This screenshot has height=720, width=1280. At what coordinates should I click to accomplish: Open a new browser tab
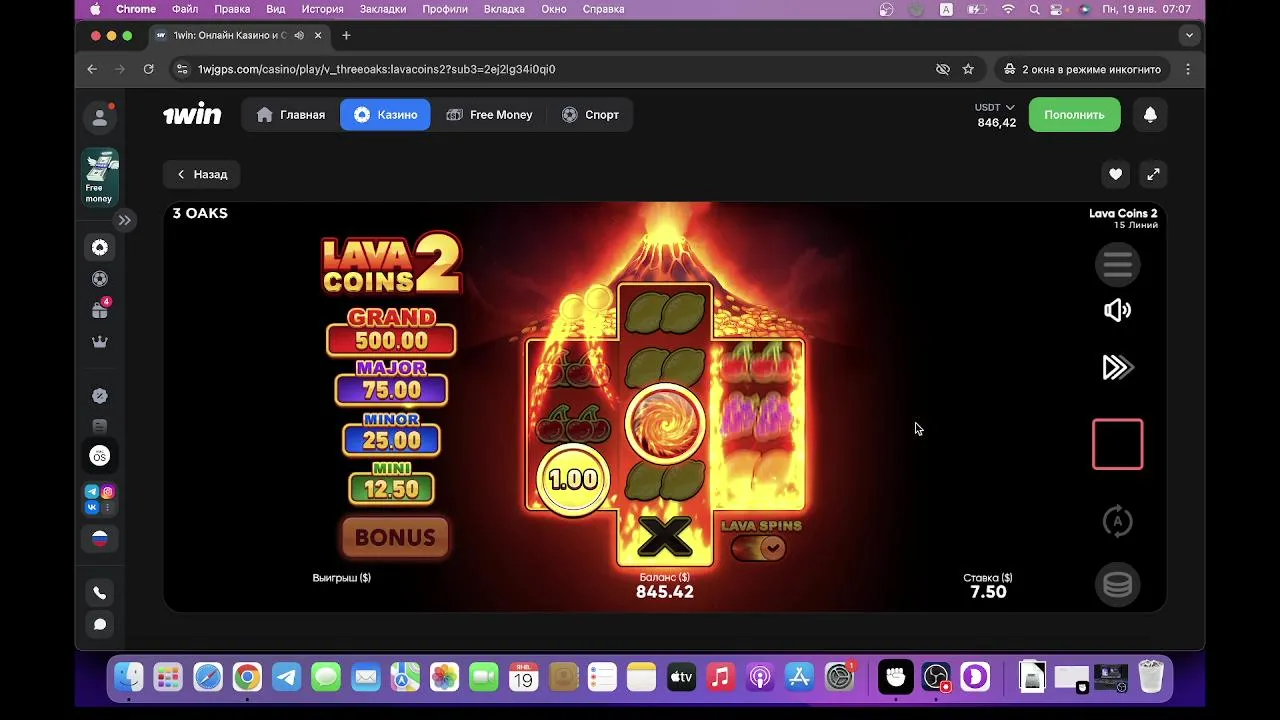click(346, 35)
